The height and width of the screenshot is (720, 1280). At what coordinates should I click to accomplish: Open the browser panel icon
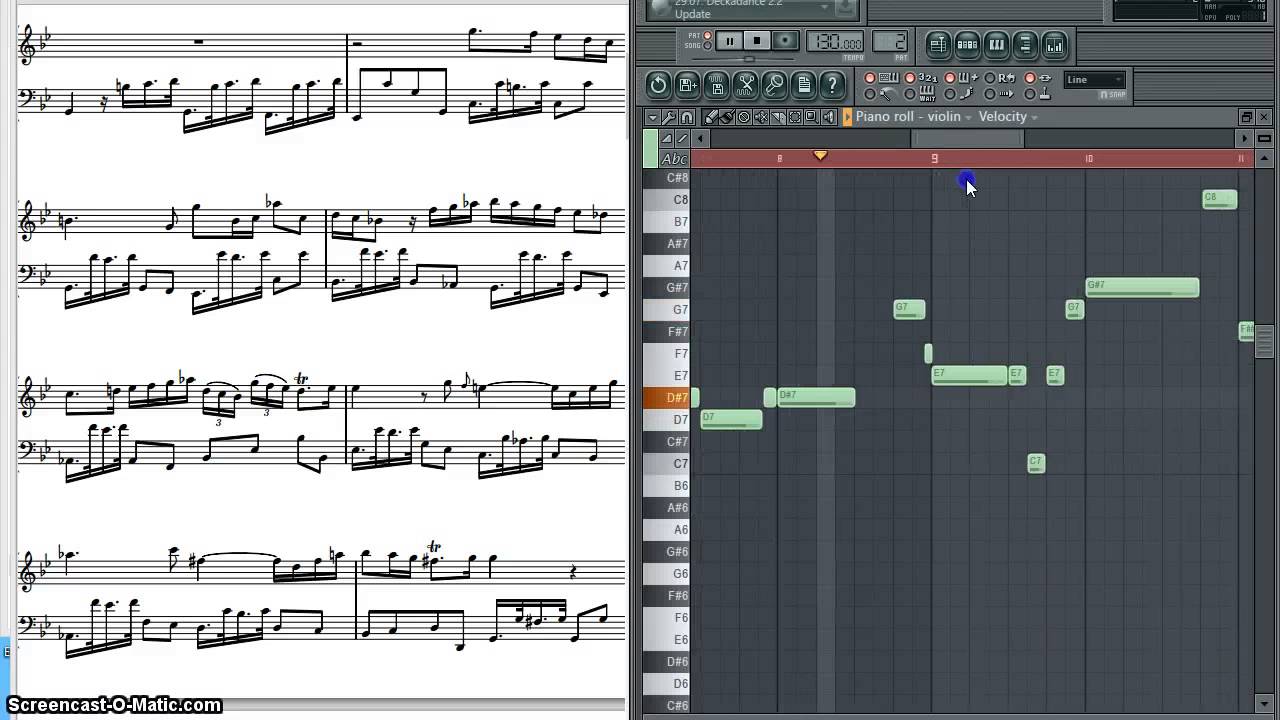point(1025,44)
